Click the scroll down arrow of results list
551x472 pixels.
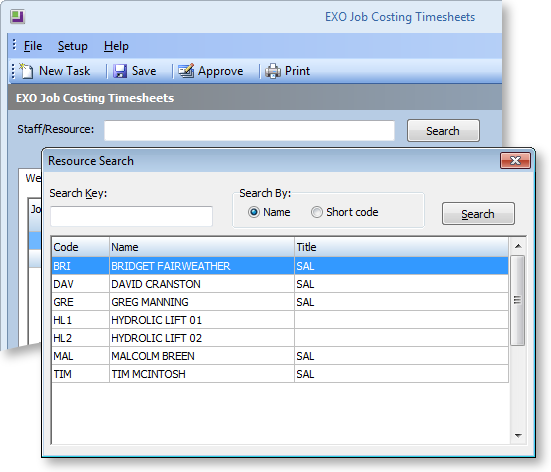tap(518, 436)
